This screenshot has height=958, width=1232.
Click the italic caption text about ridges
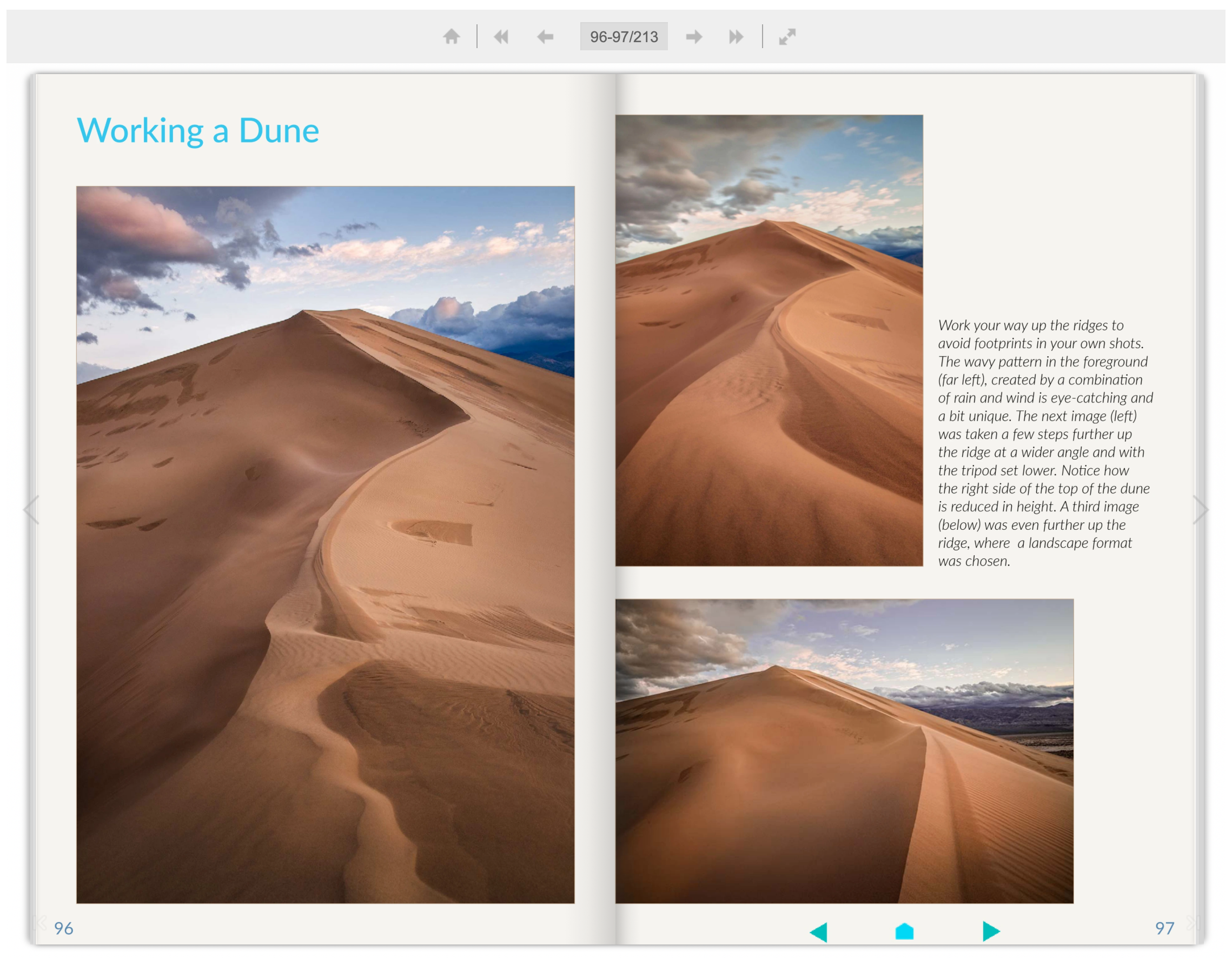click(x=1044, y=443)
